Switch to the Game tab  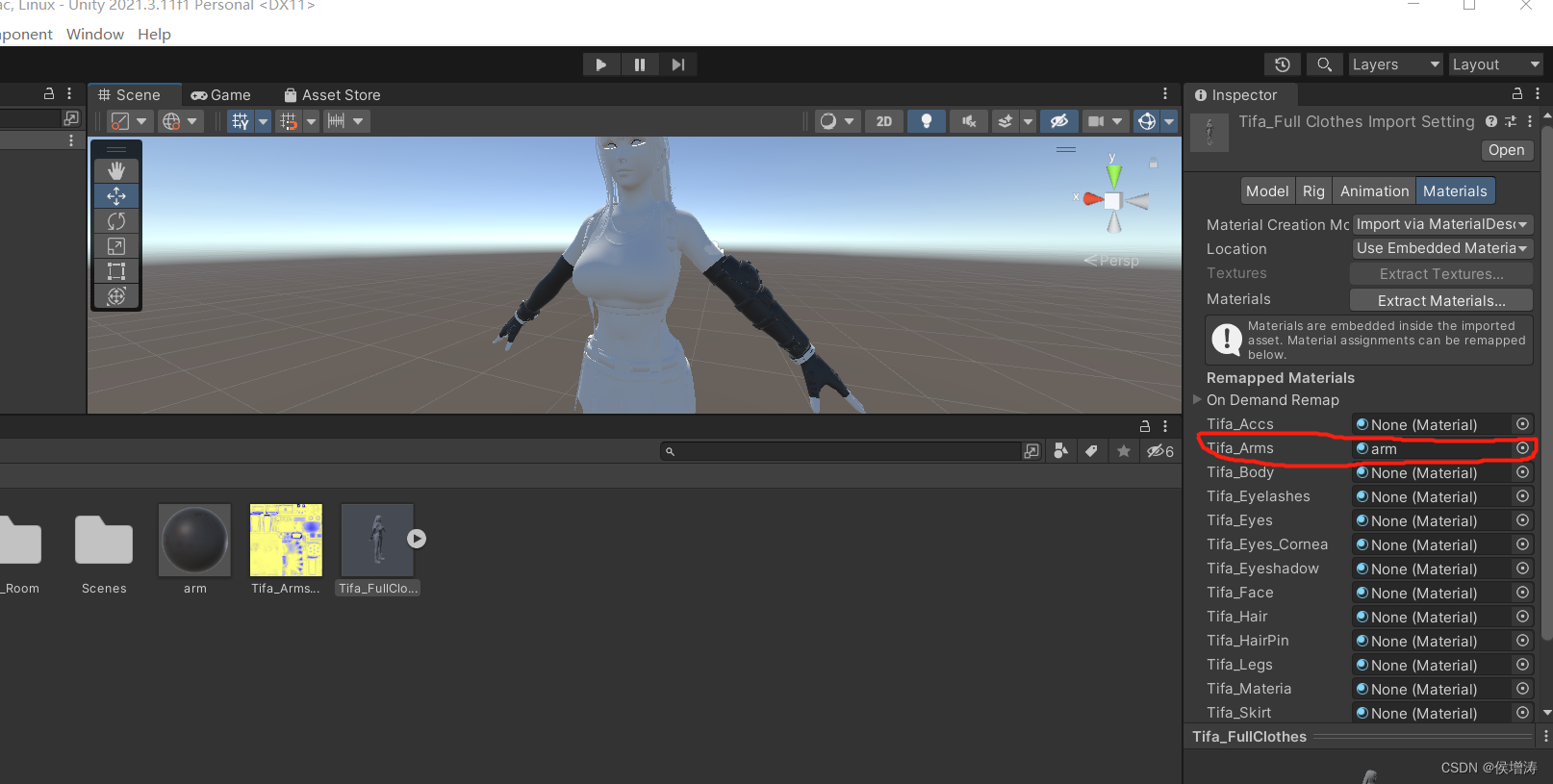(221, 95)
